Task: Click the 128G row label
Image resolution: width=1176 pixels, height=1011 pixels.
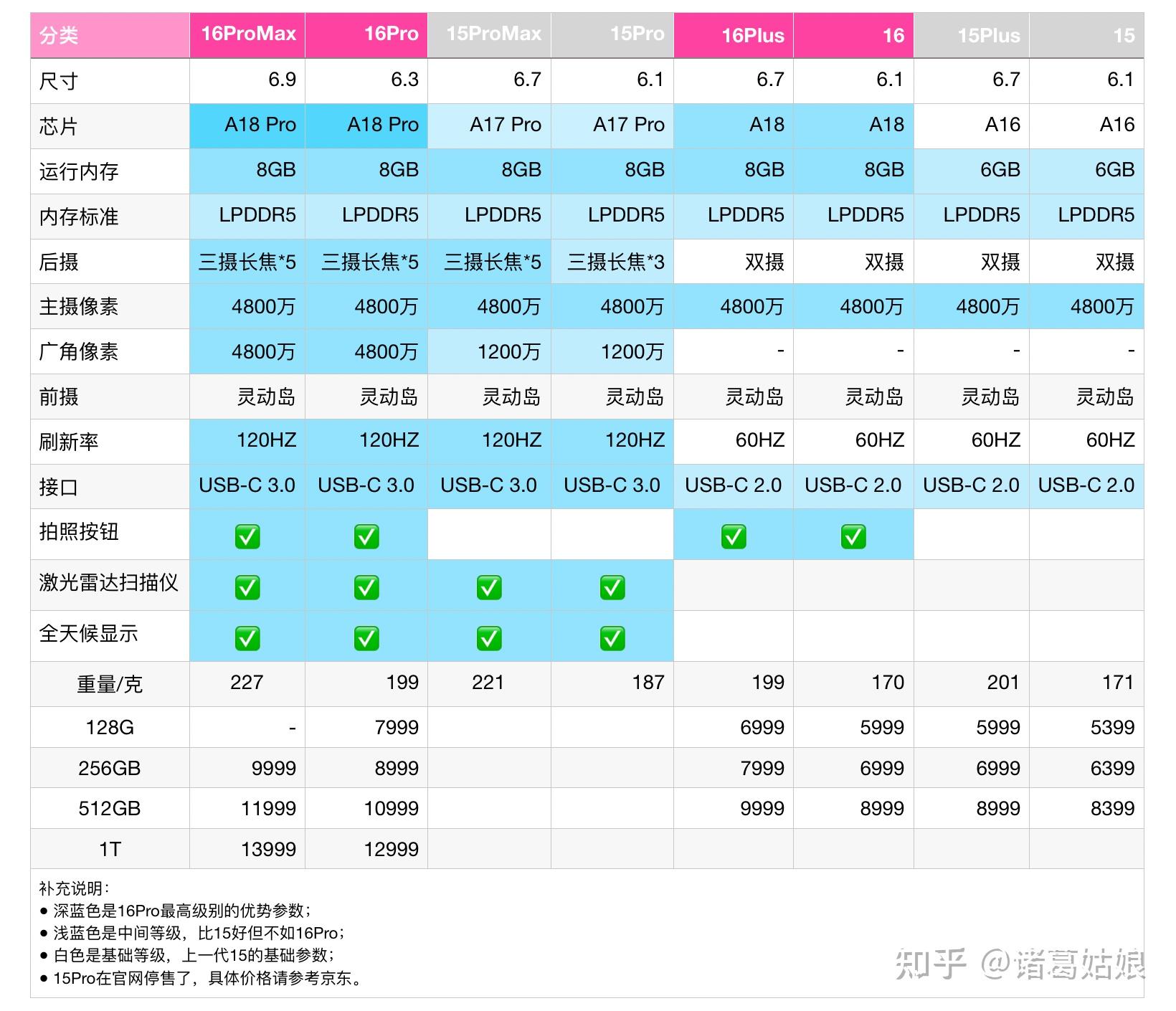Action: click(110, 727)
